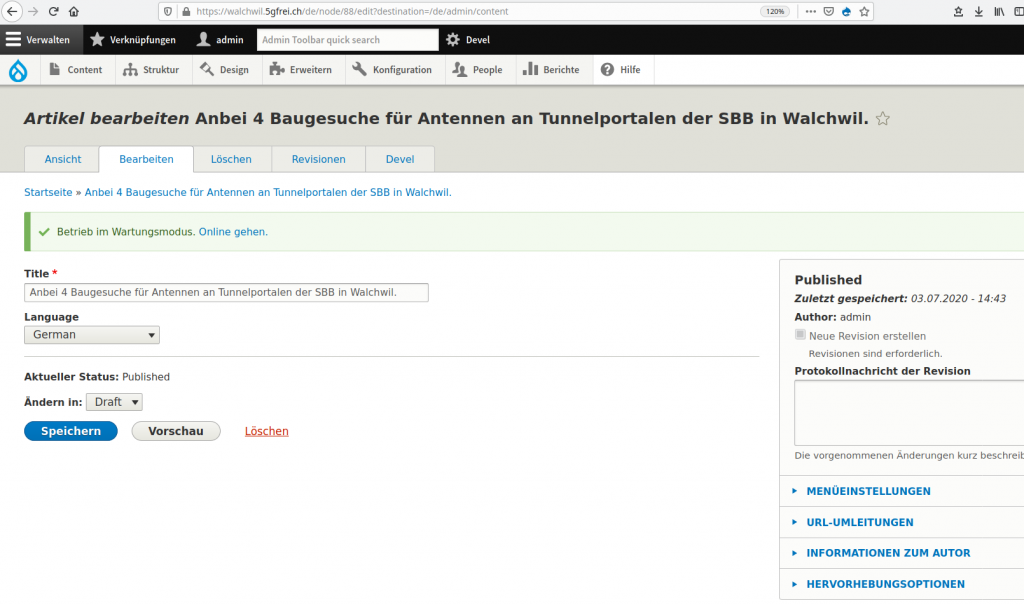Click the Online gehen link
1024x605 pixels.
coord(233,232)
